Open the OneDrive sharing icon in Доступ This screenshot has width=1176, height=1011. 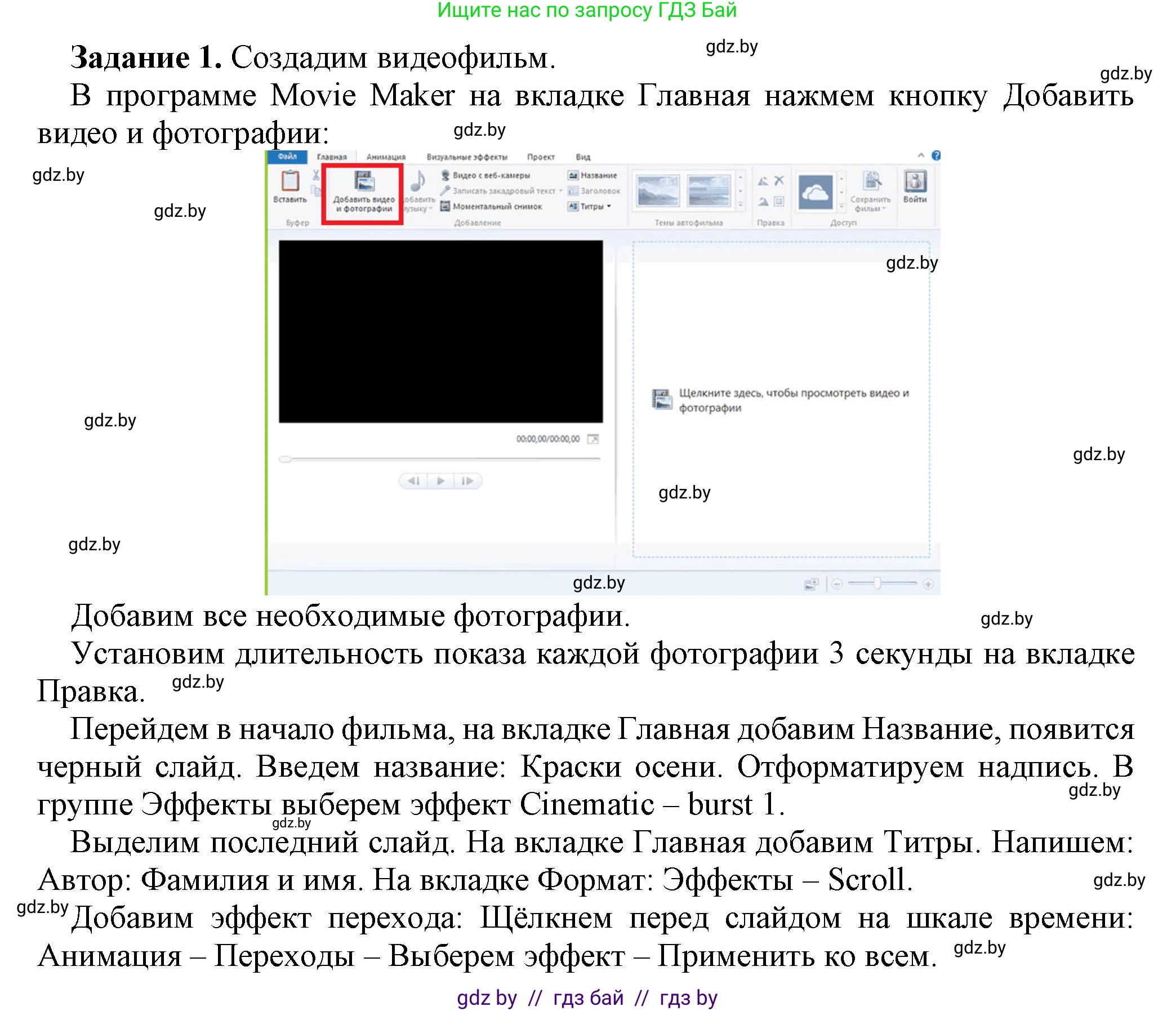click(817, 192)
